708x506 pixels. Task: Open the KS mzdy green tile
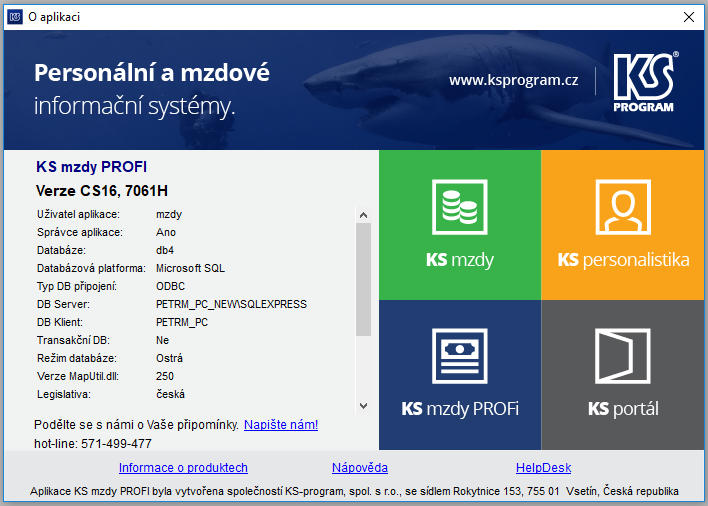(460, 225)
